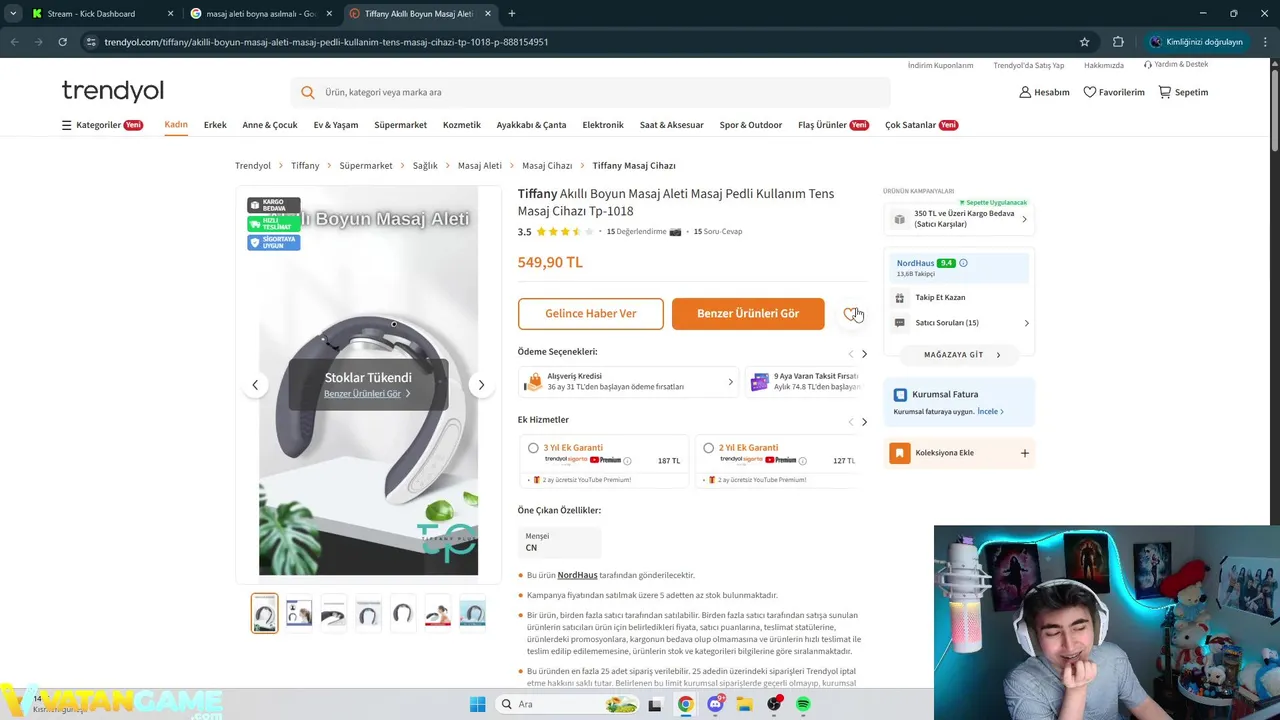Open Sepetim shopping cart icon

point(1165,92)
